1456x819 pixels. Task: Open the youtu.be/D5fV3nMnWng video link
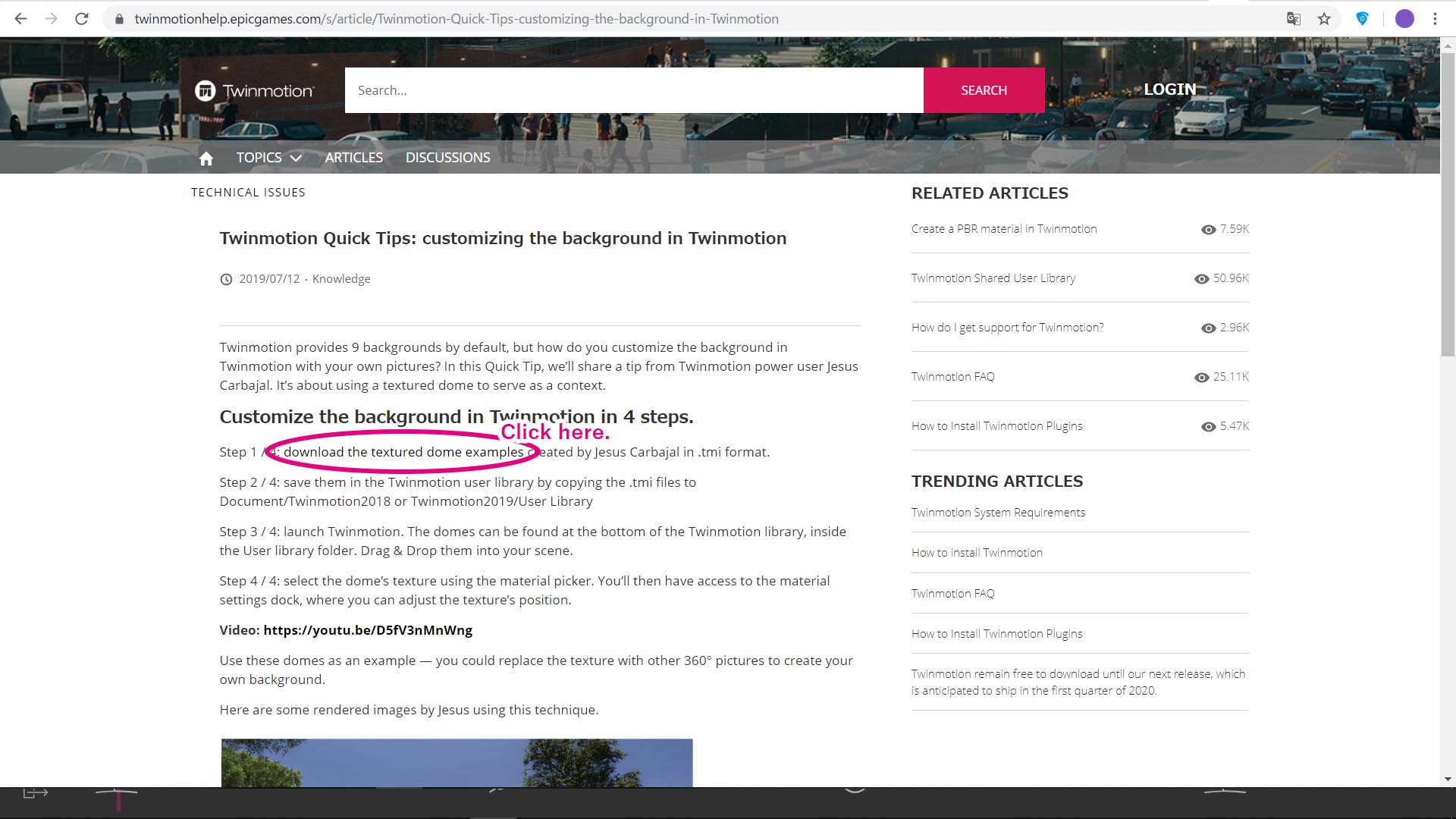[368, 630]
